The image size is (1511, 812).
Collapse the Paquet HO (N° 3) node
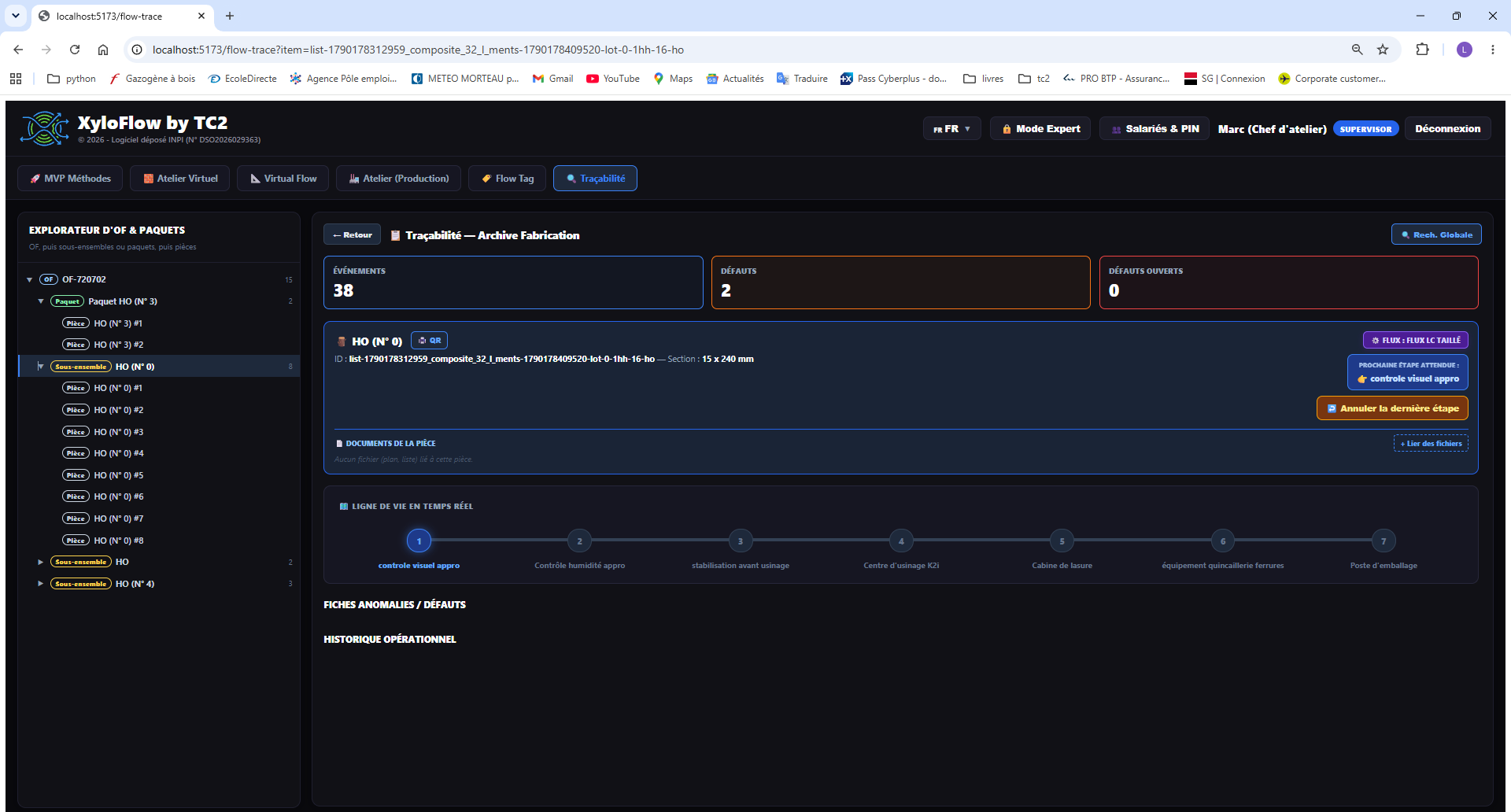(41, 301)
